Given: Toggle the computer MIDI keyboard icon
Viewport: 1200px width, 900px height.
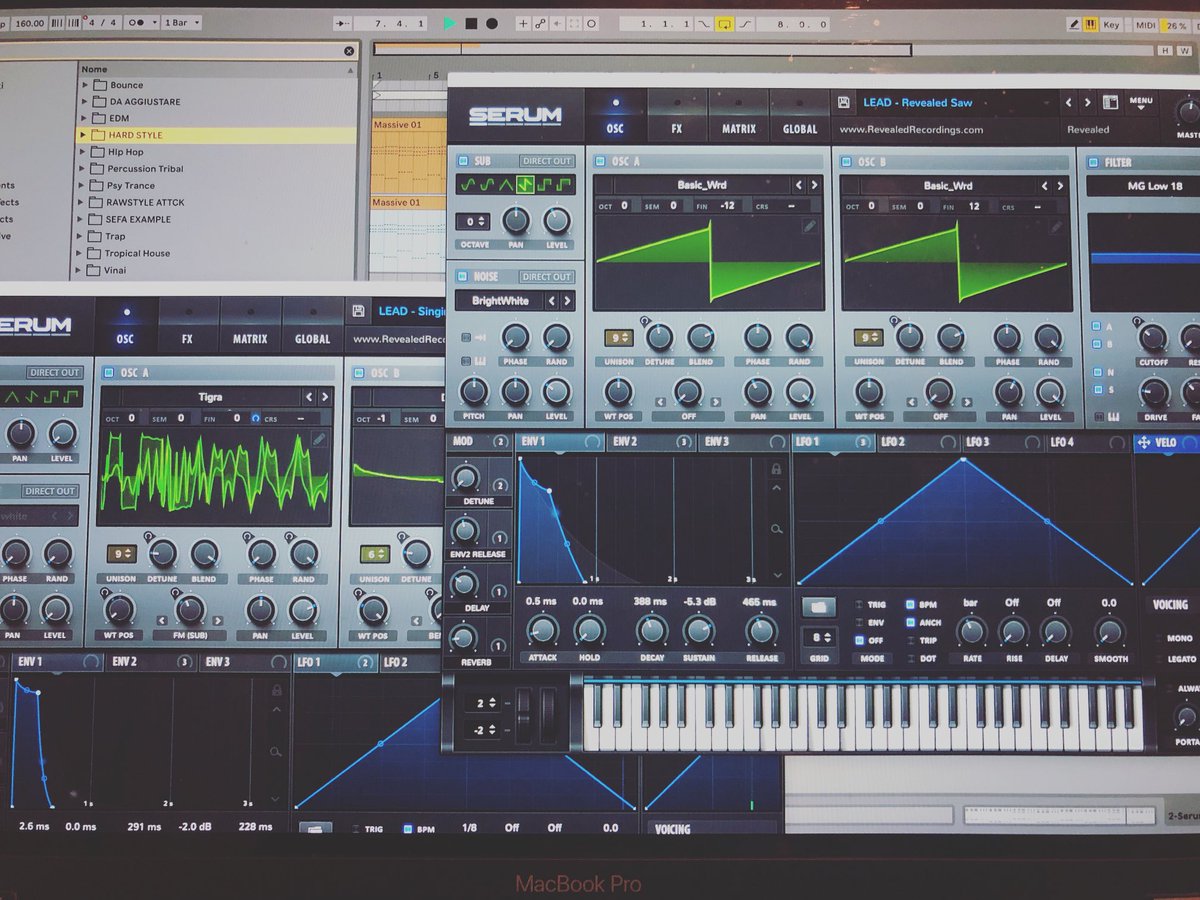Looking at the screenshot, I should [1089, 24].
